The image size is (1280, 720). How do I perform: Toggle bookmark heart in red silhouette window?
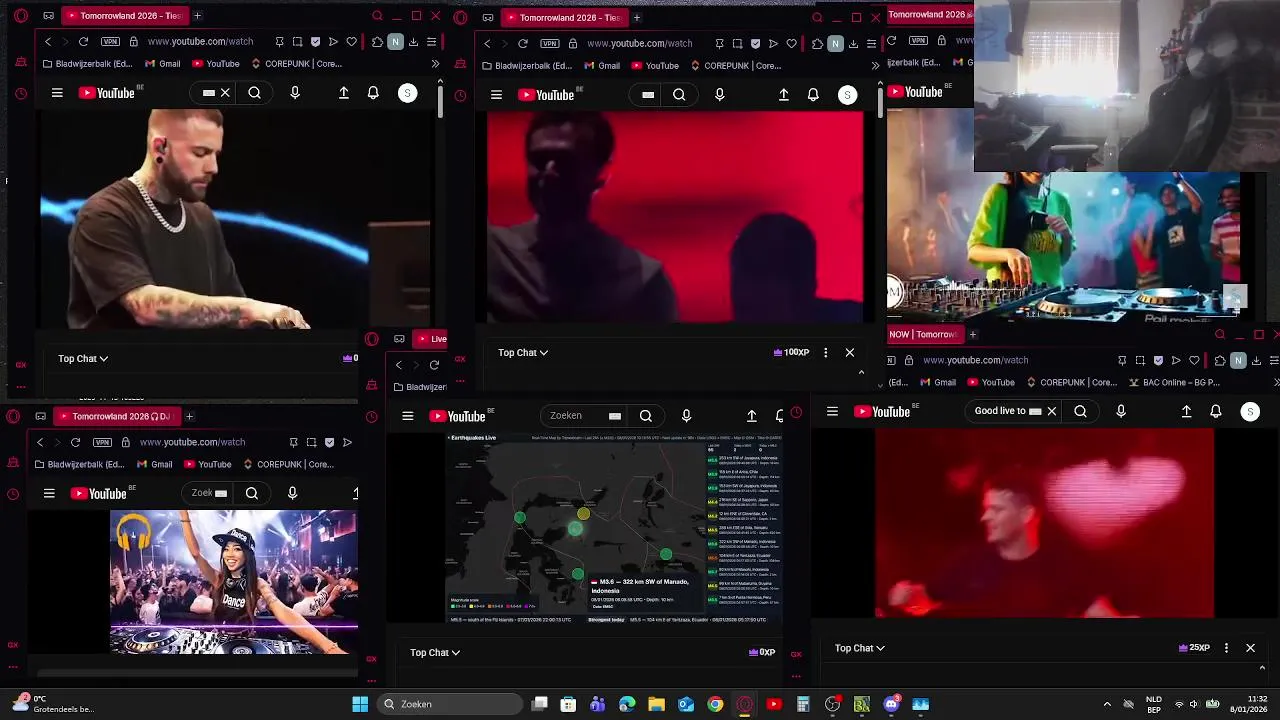click(x=791, y=44)
